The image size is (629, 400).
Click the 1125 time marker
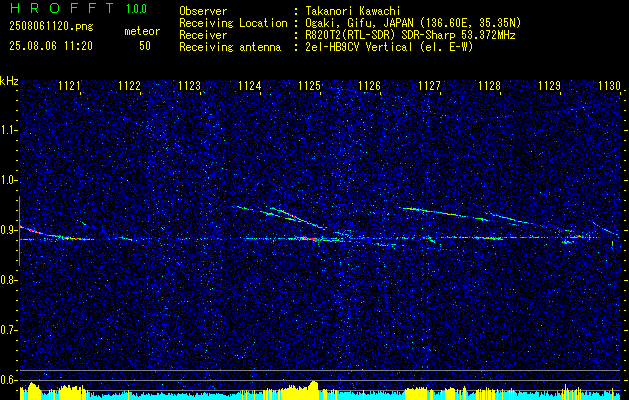pyautogui.click(x=310, y=85)
